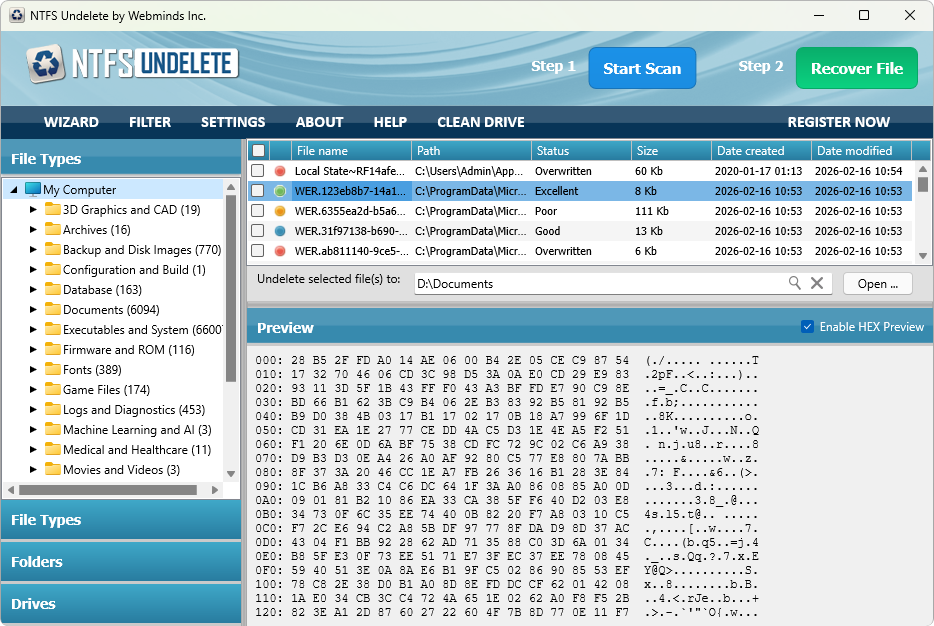The height and width of the screenshot is (626, 934).
Task: Collapse the My Computer tree node
Action: tap(14, 189)
